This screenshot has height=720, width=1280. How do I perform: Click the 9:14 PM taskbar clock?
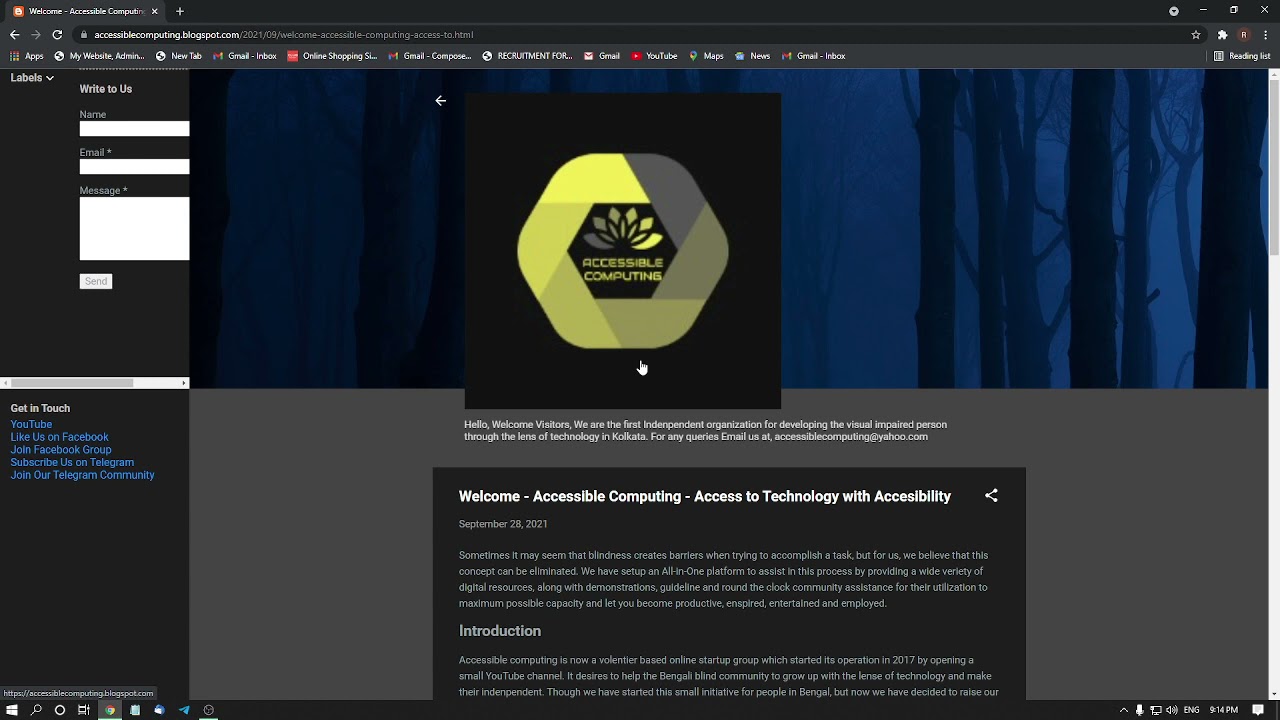[x=1224, y=710]
